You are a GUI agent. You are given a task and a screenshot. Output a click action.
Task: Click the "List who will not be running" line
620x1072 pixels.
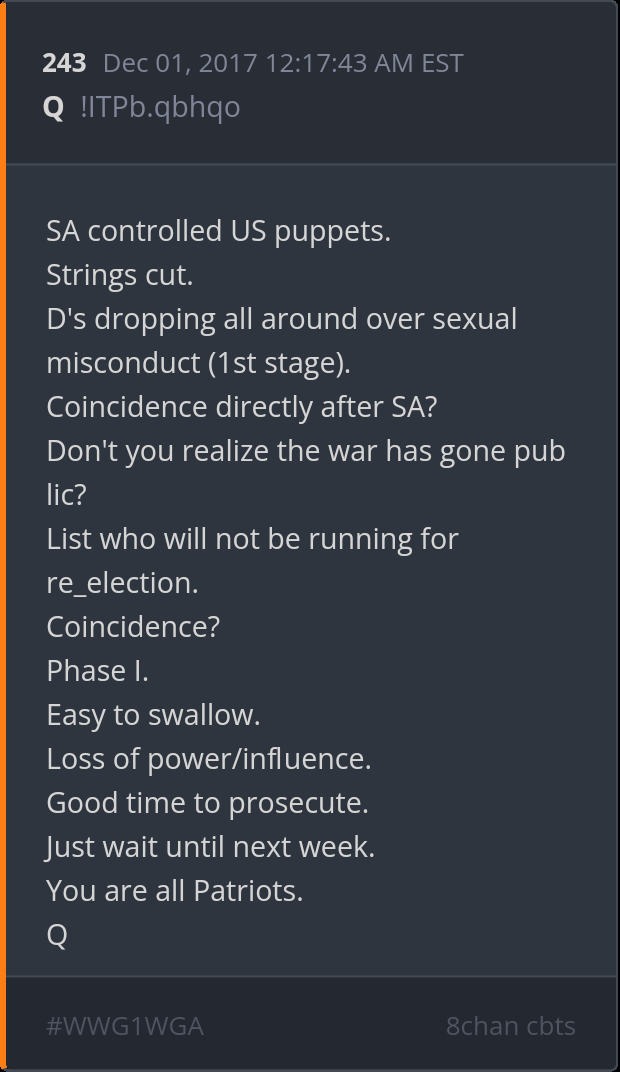[x=252, y=539]
